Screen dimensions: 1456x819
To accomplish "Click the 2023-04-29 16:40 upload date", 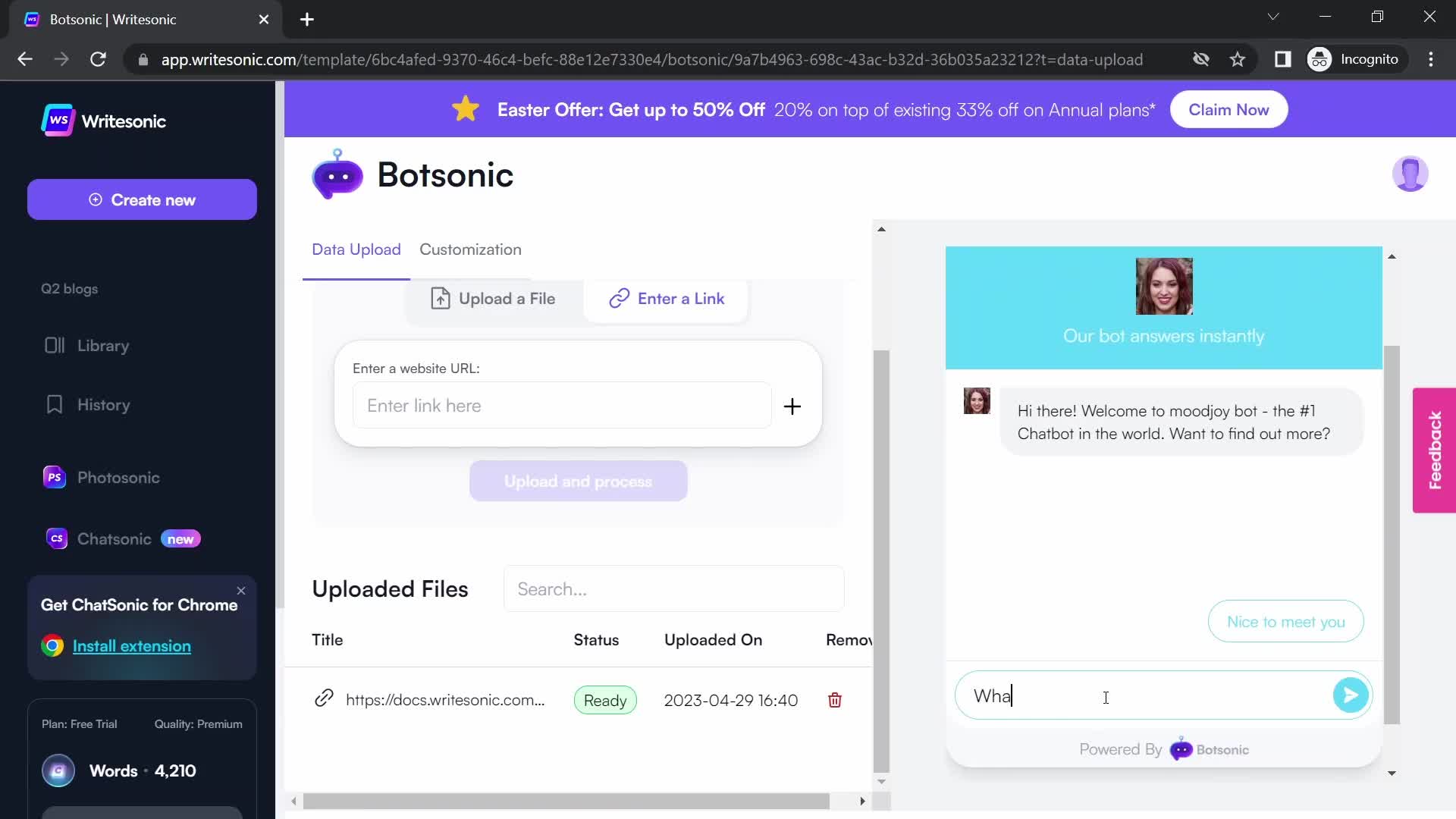I will click(731, 700).
